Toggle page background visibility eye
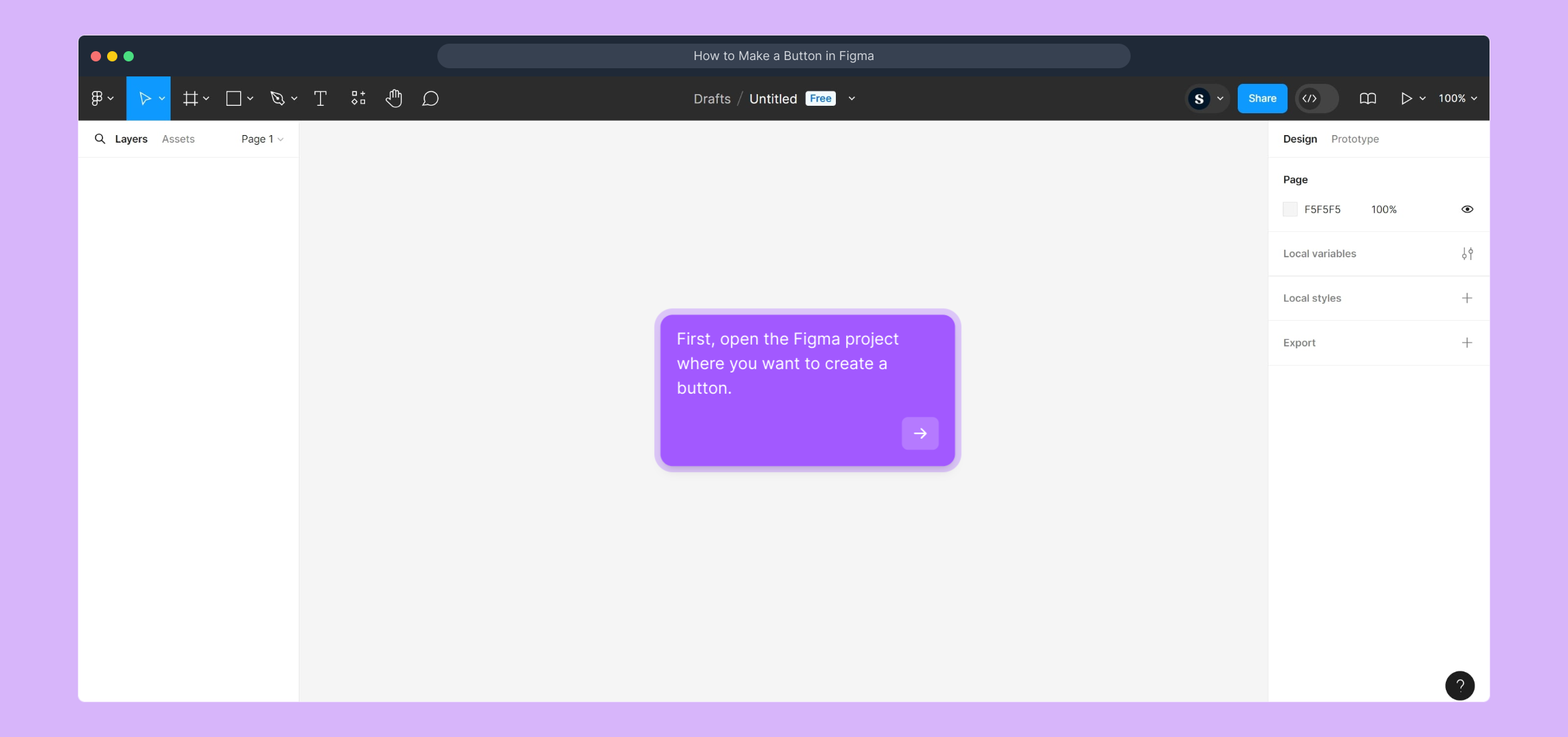 [x=1467, y=209]
